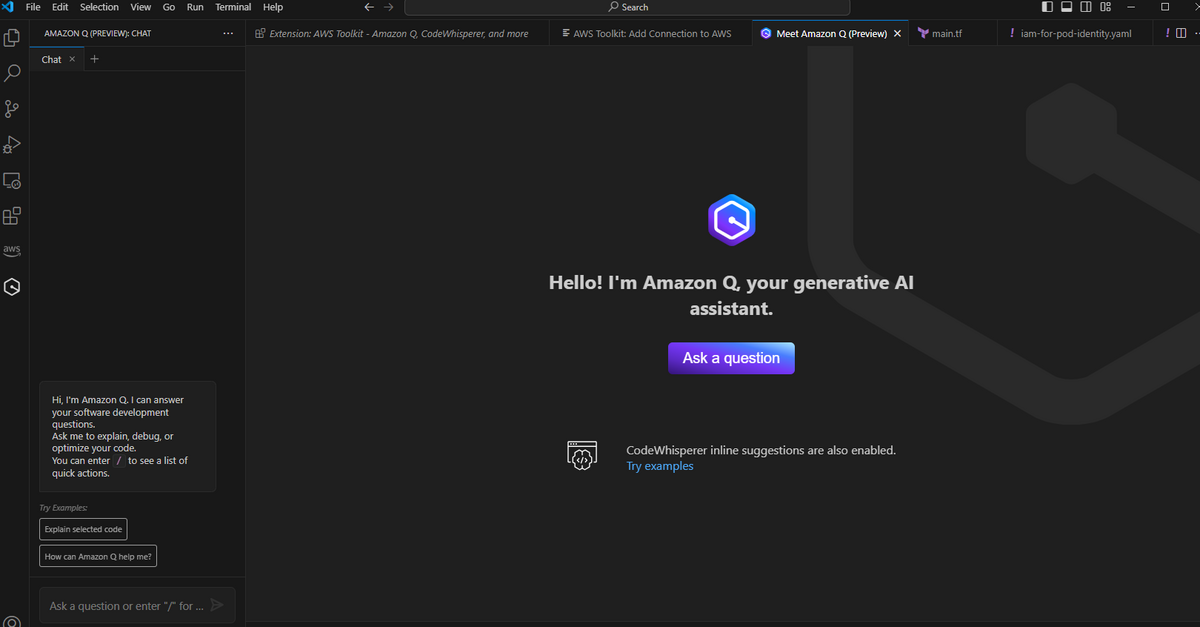The width and height of the screenshot is (1200, 627).
Task: Open the Go menu
Action: pos(169,7)
